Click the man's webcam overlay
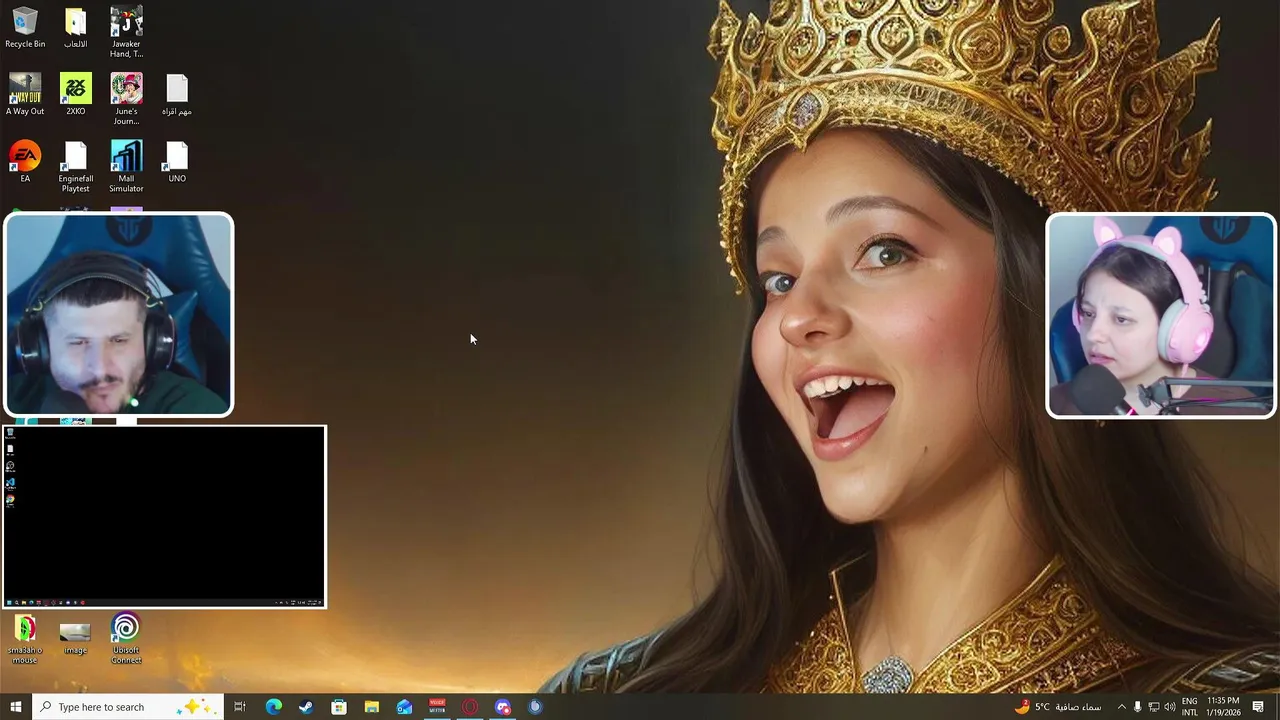 pos(119,314)
